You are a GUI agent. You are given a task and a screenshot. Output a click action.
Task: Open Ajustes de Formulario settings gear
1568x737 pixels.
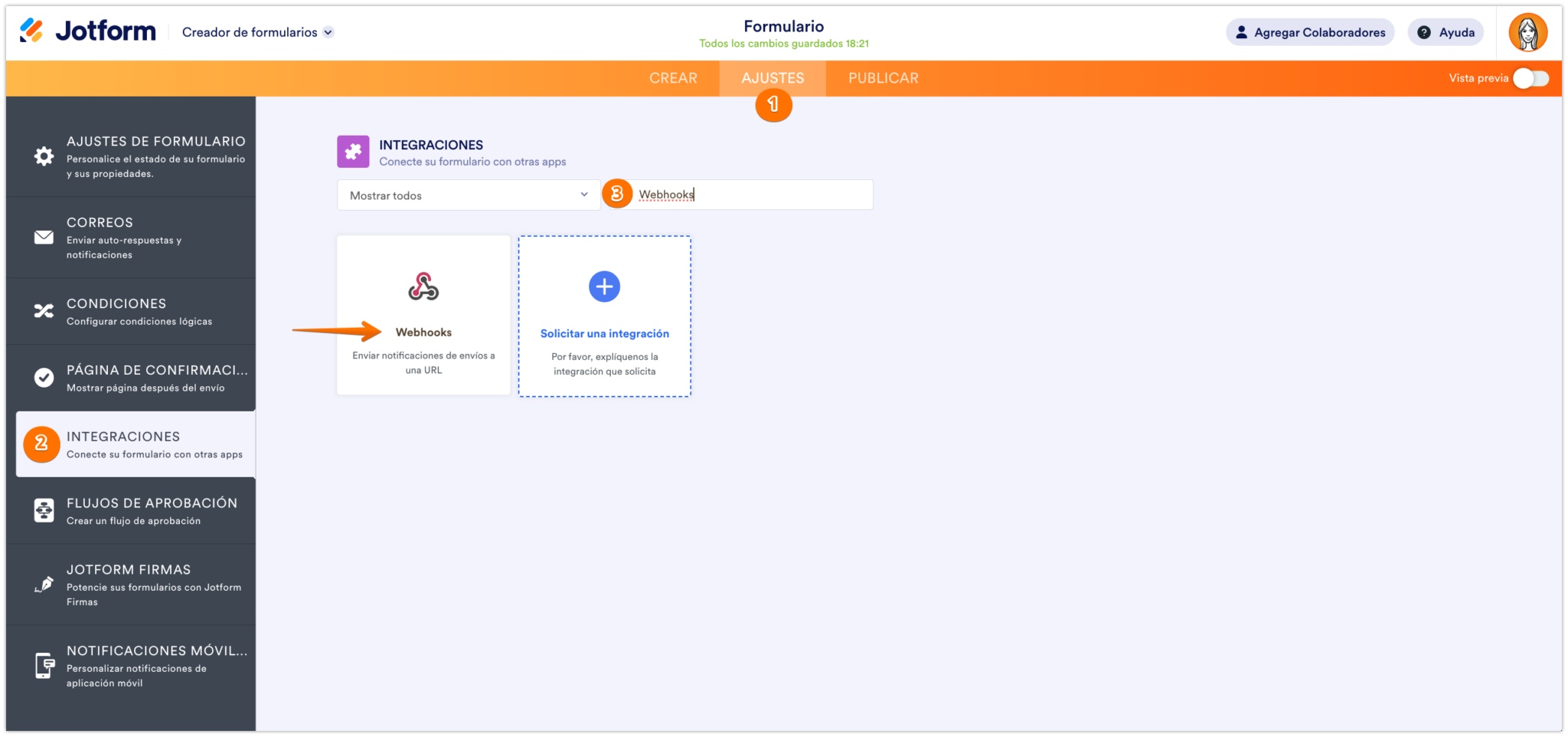click(44, 156)
